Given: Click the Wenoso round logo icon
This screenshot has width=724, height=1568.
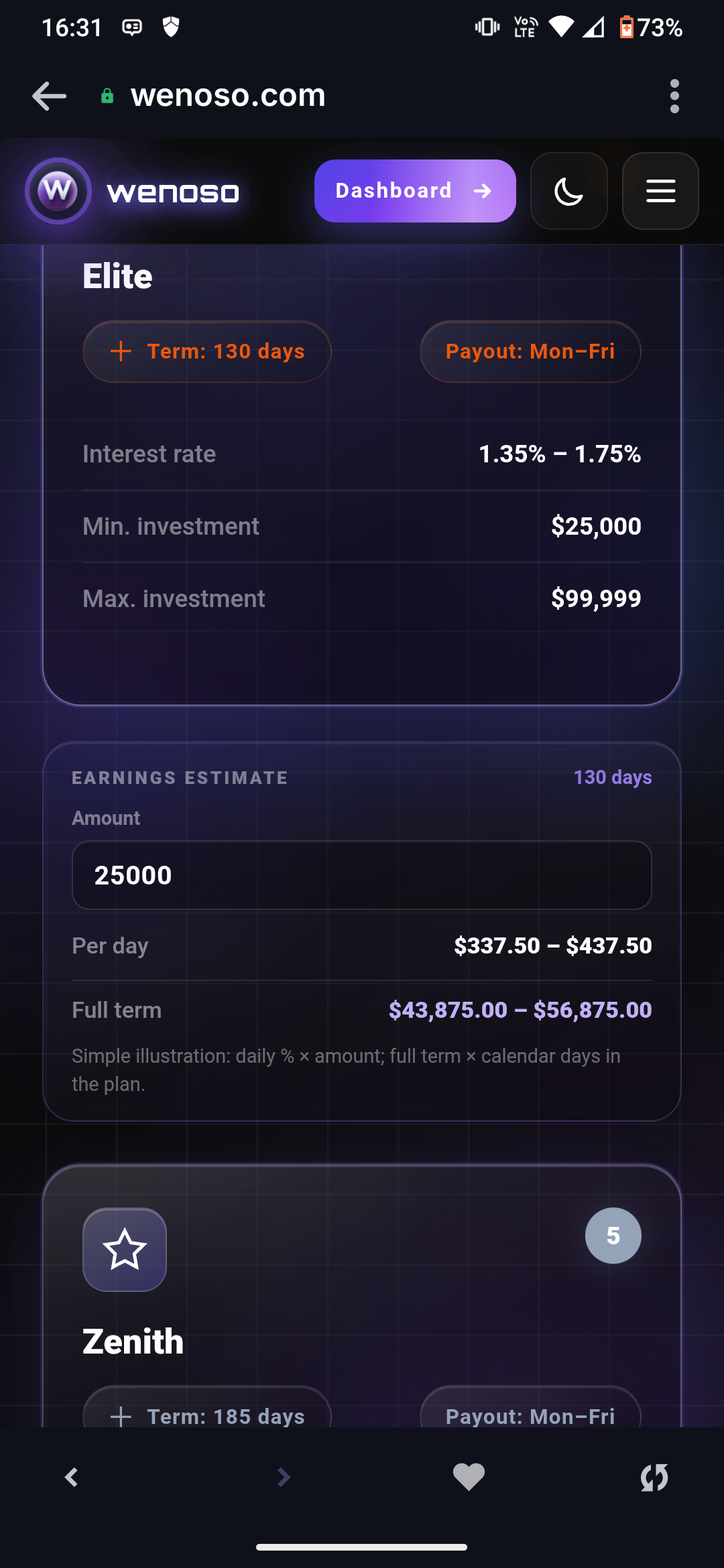Looking at the screenshot, I should point(58,191).
